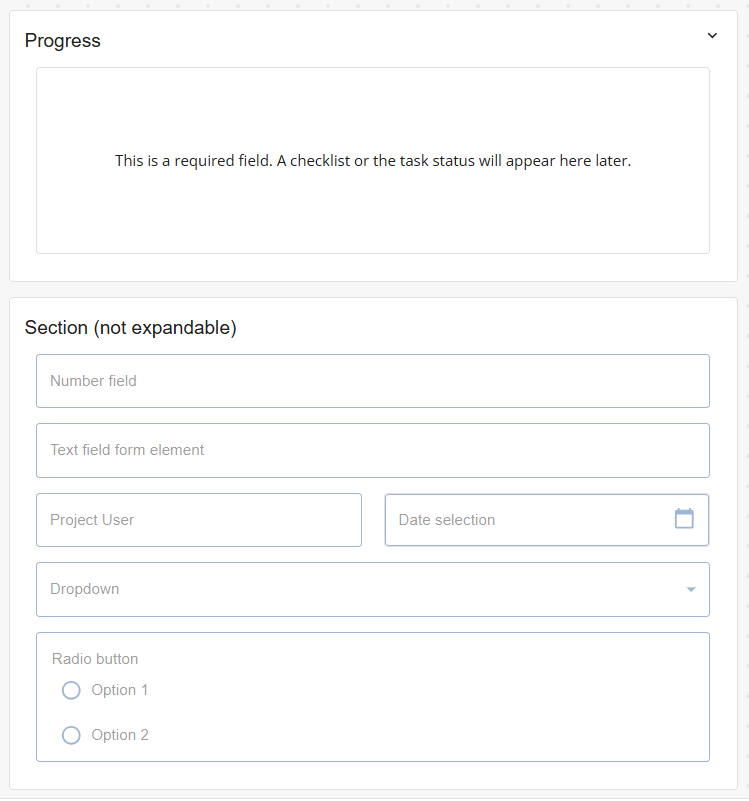The width and height of the screenshot is (749, 801).
Task: Choose the Option 2 label text
Action: coord(120,735)
